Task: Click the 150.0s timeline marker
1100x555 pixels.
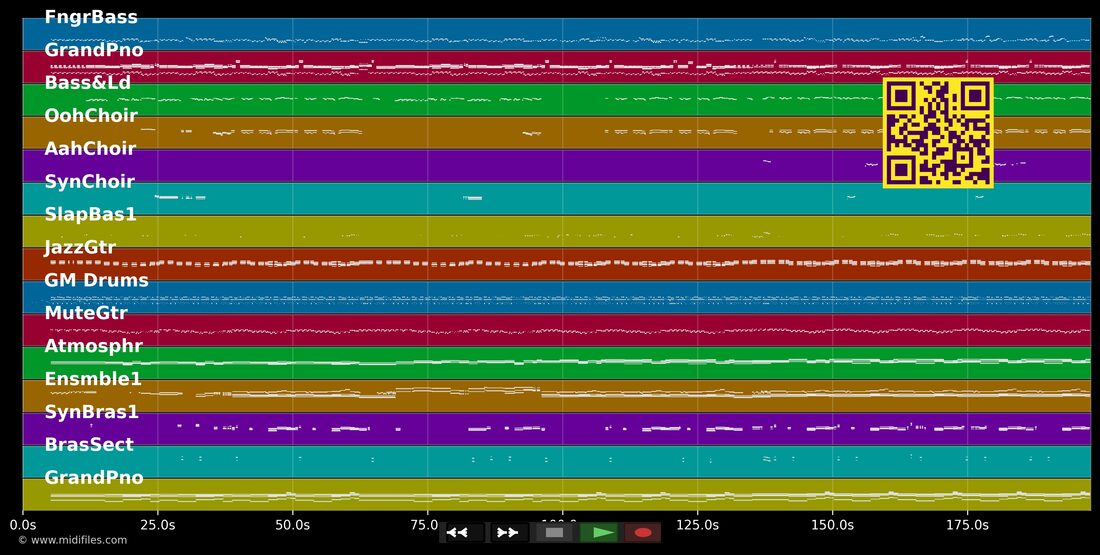Action: 832,525
